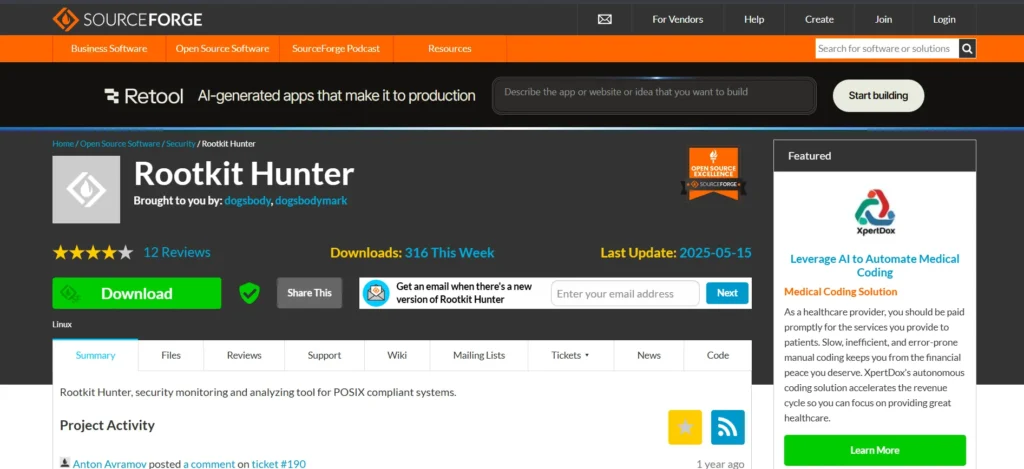Go to Security breadcrumb
Viewport: 1024px width, 469px height.
pyautogui.click(x=181, y=144)
